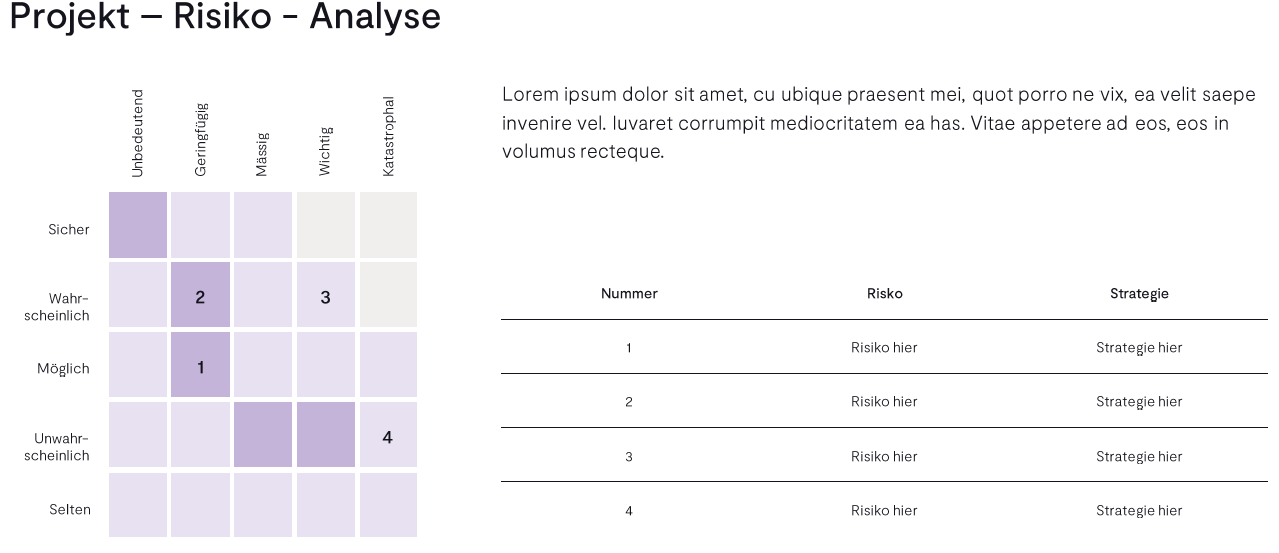Click the Unbedeutend column header

(138, 134)
